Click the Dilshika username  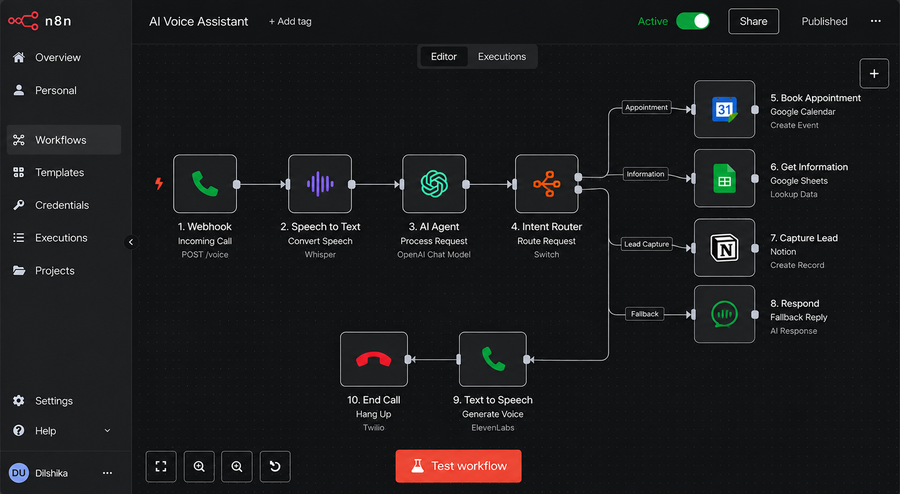51,473
